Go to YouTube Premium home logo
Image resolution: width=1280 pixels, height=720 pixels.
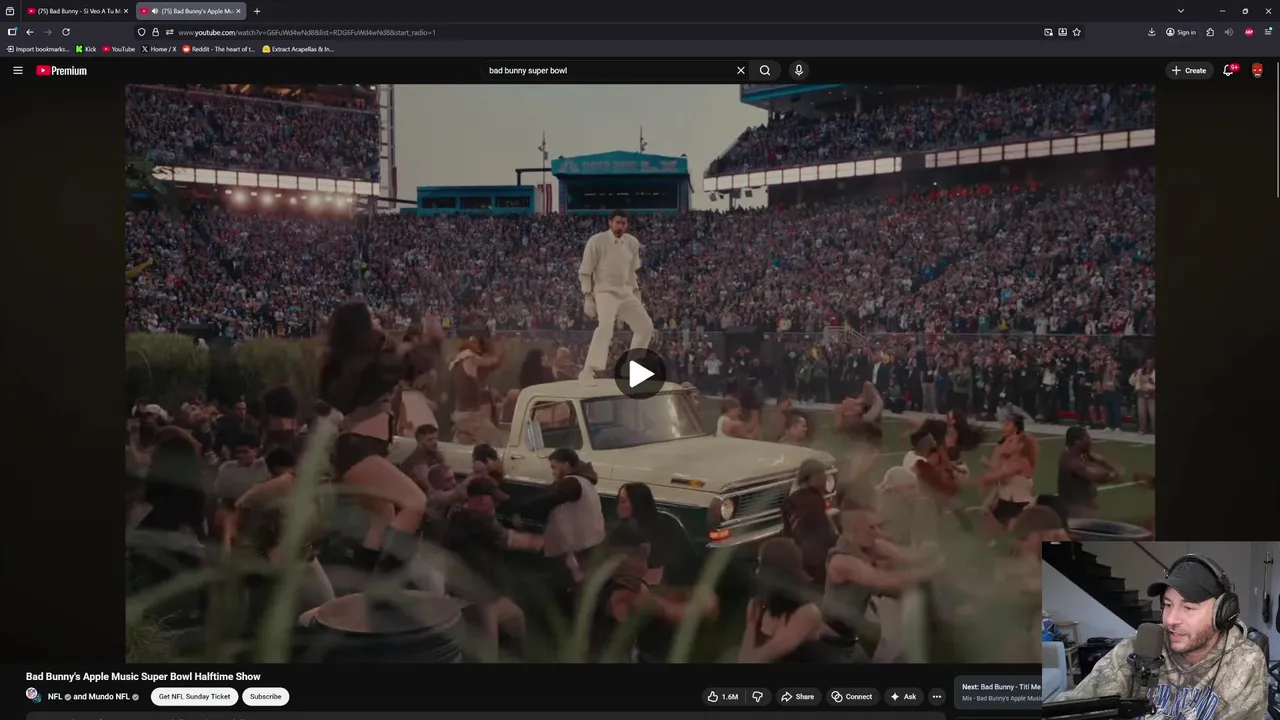click(61, 70)
